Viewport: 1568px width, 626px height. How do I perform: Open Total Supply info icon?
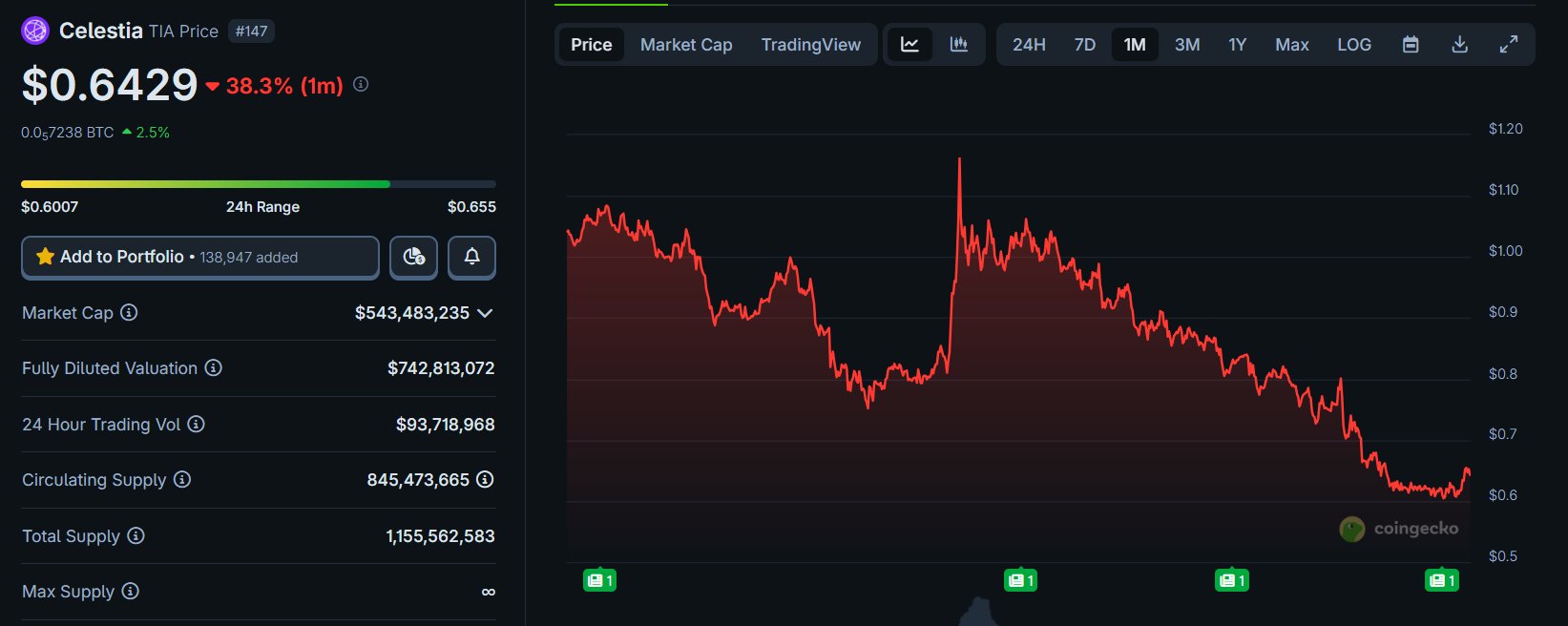(x=136, y=535)
